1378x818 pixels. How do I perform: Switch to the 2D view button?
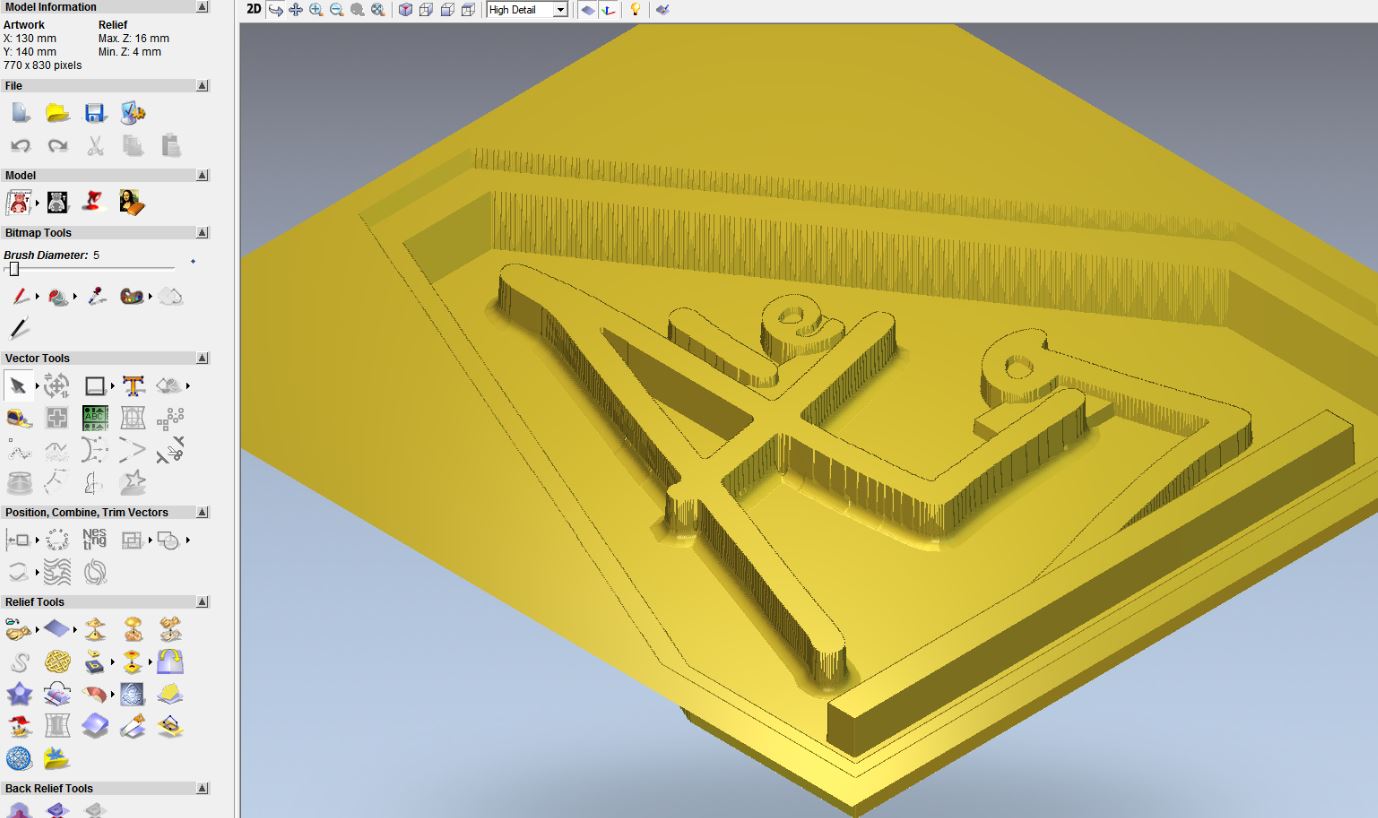[253, 10]
